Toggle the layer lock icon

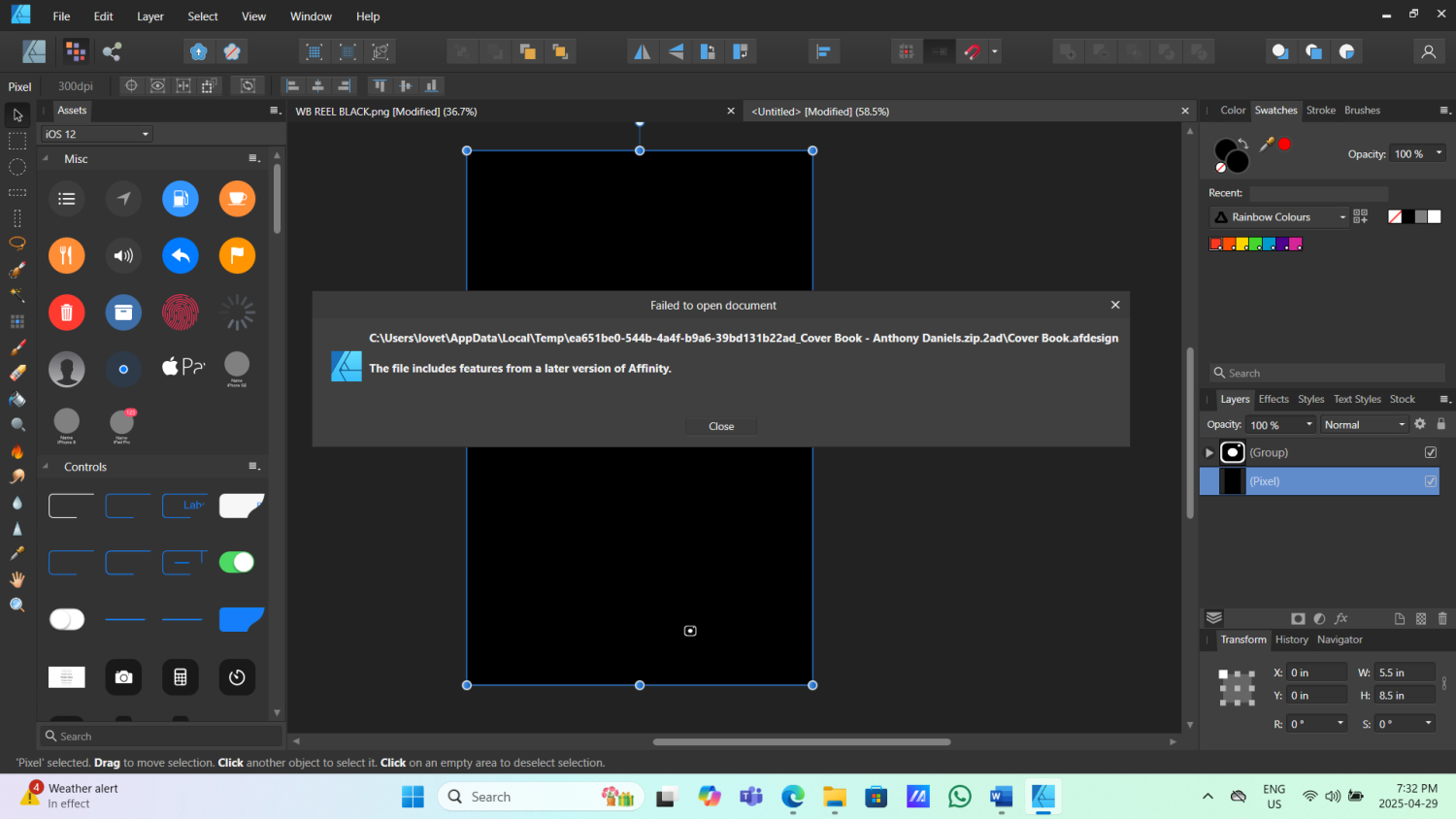click(1441, 424)
